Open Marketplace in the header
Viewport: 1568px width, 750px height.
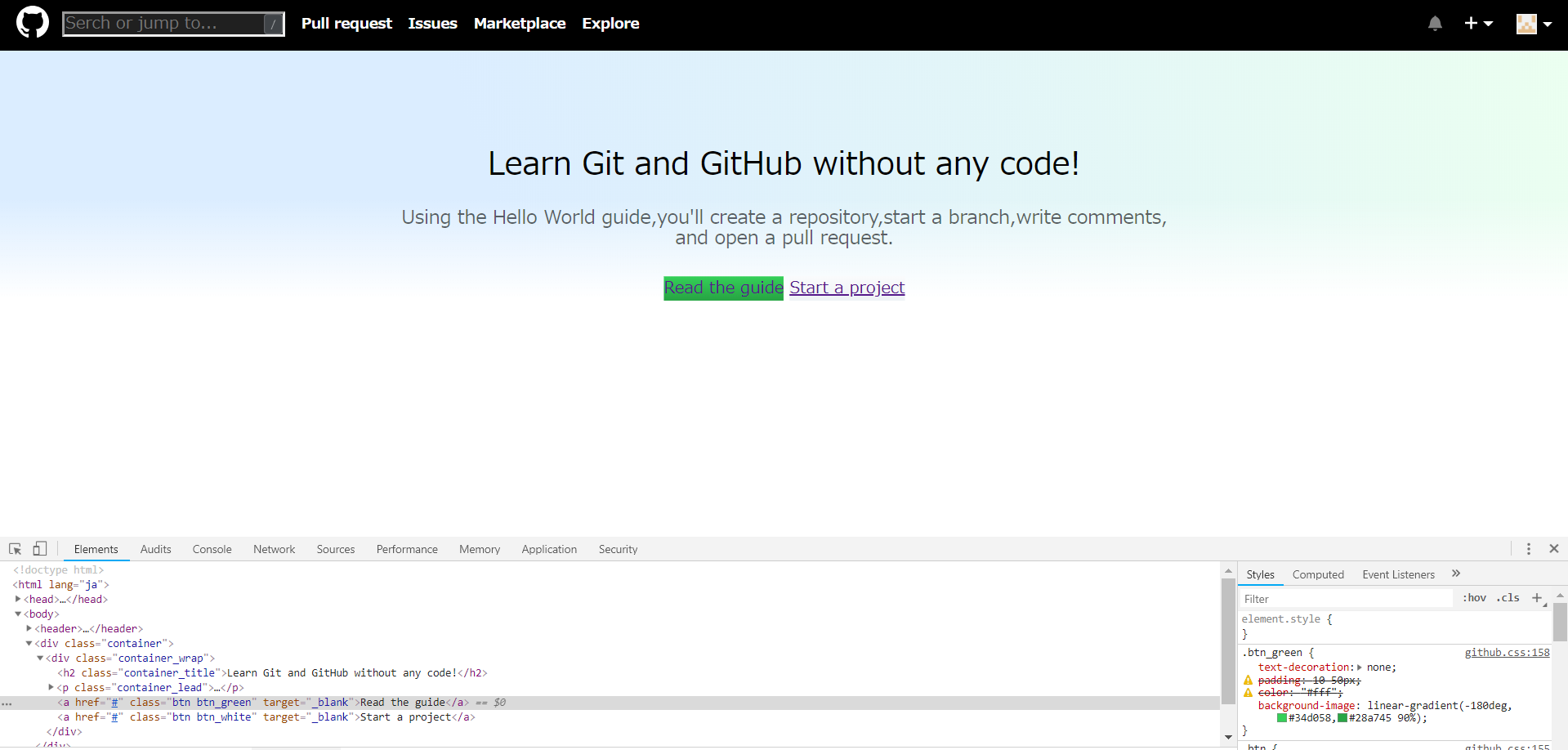[520, 24]
